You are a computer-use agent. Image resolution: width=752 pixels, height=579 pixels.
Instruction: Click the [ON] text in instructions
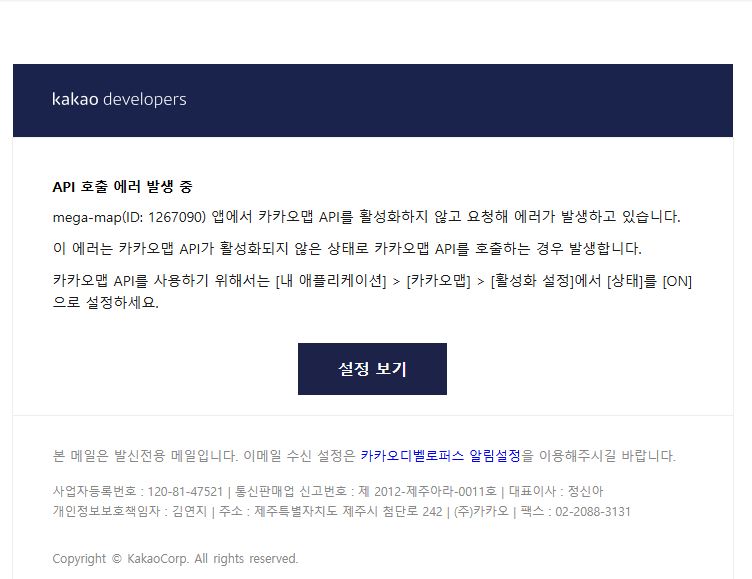(x=677, y=281)
